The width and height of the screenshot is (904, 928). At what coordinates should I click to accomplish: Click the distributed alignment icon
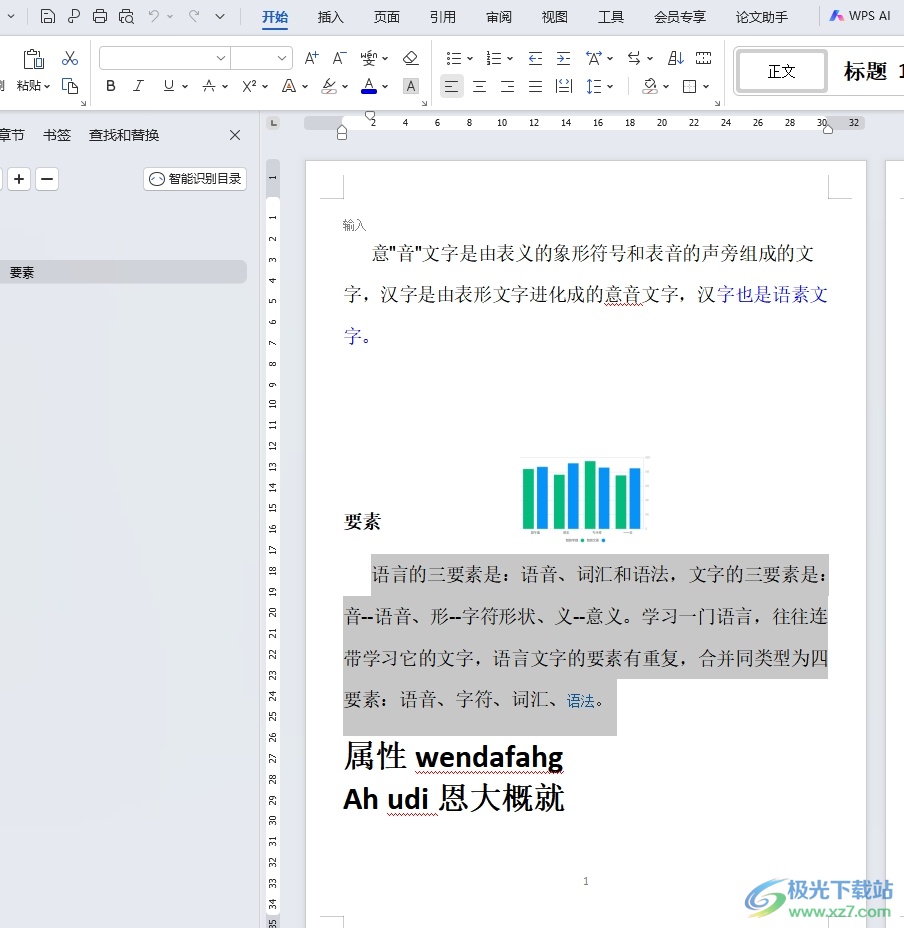pos(564,86)
